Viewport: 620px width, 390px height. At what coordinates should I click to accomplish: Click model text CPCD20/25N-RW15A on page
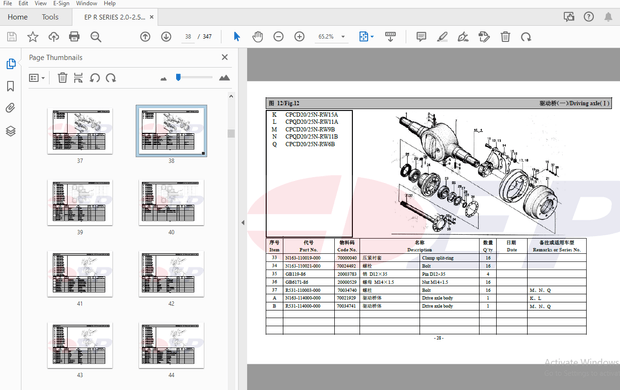312,115
